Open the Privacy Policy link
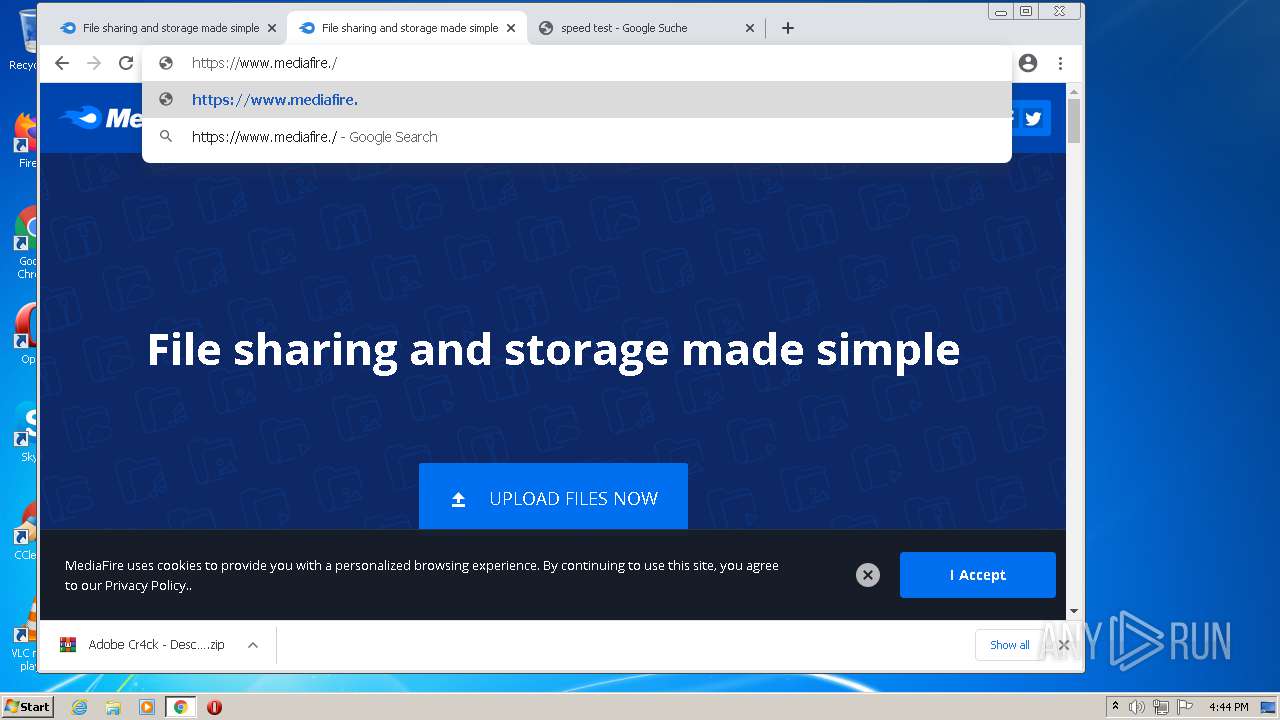The height and width of the screenshot is (720, 1280). click(146, 585)
